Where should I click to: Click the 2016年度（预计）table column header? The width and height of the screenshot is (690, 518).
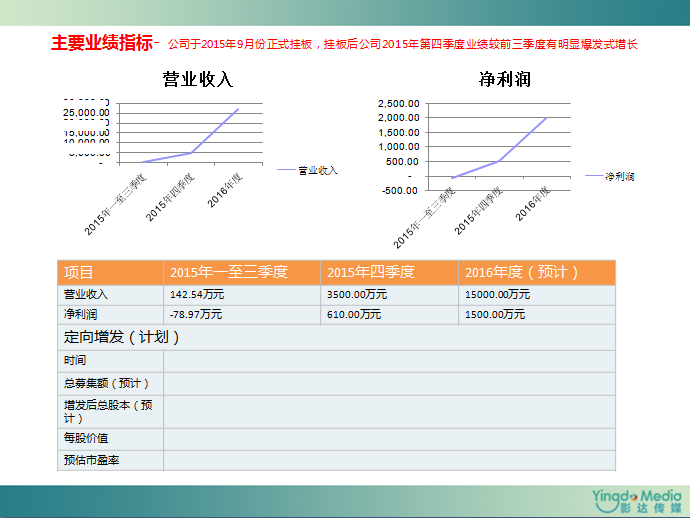point(537,272)
